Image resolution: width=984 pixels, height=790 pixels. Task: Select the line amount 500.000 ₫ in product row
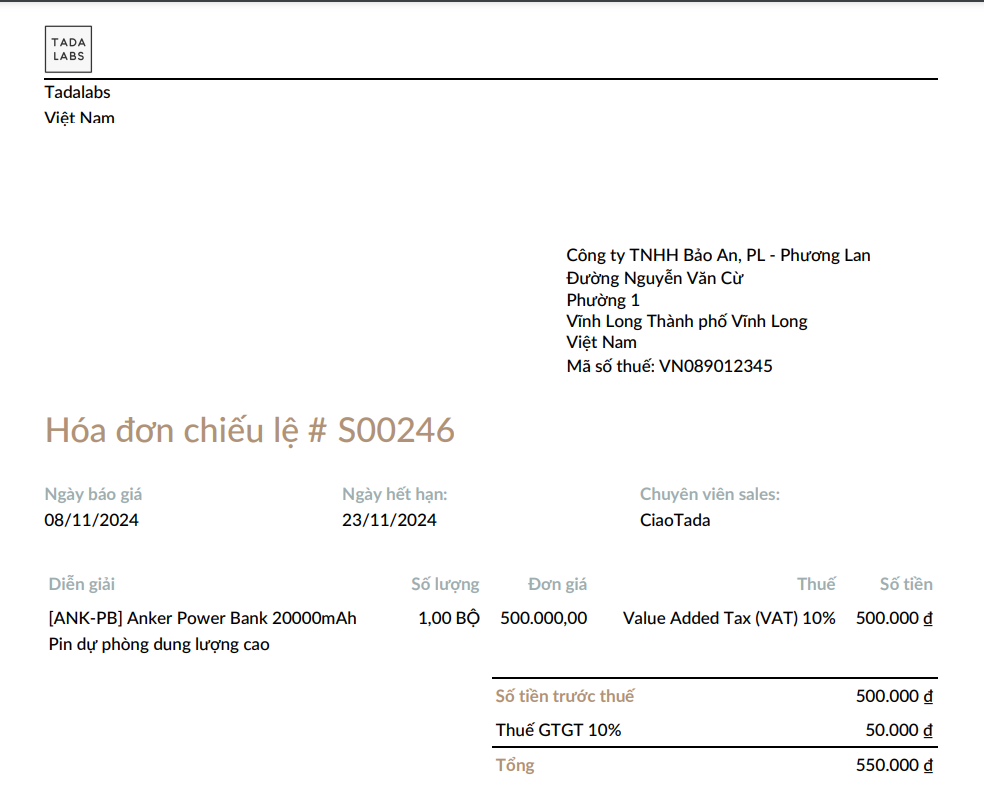pyautogui.click(x=894, y=618)
